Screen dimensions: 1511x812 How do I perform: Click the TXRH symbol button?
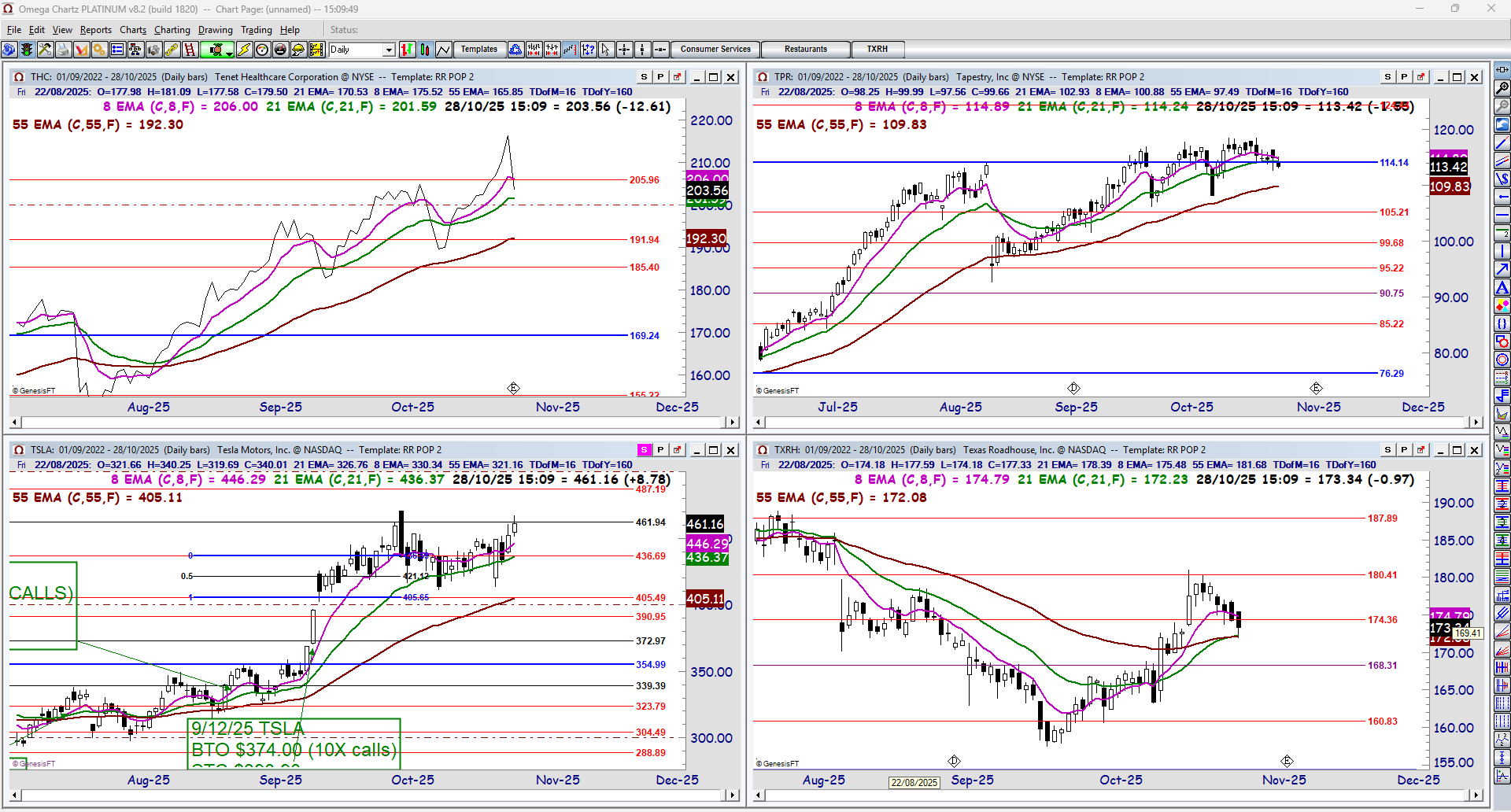pyautogui.click(x=877, y=50)
